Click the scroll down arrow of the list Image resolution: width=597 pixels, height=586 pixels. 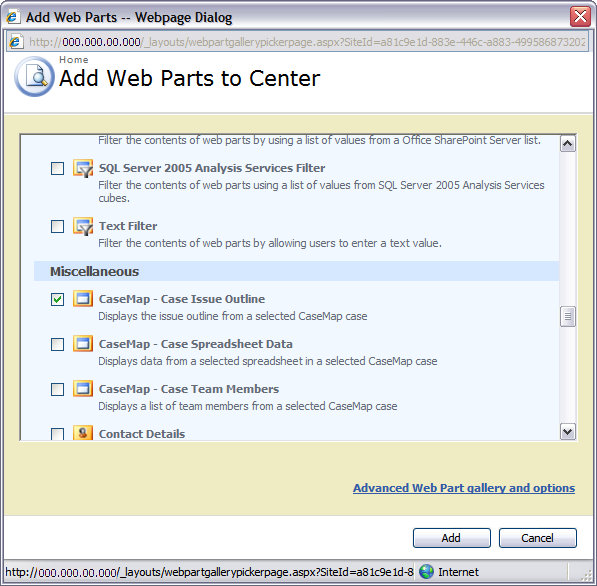(568, 432)
